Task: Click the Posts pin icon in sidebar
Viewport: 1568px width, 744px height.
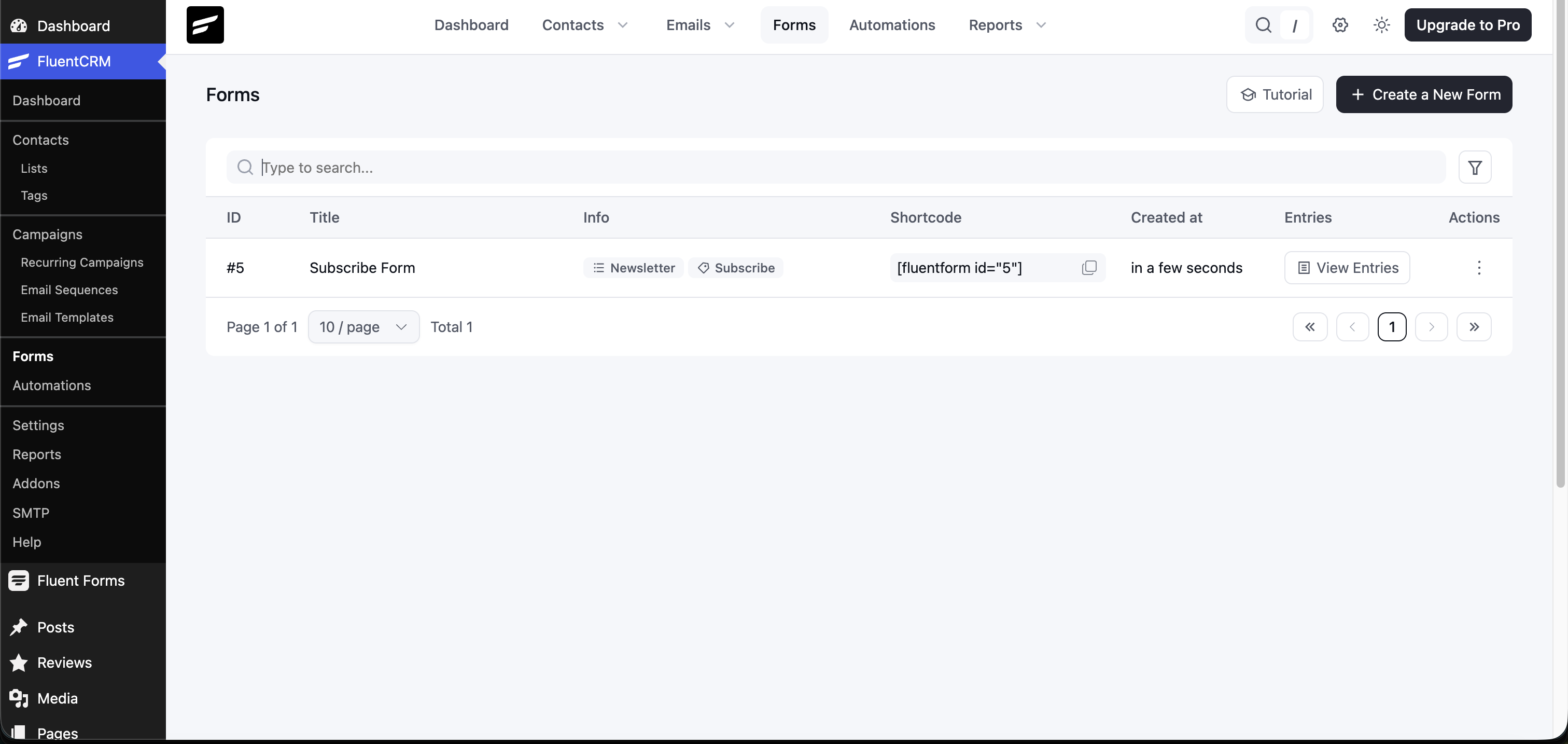Action: [19, 627]
